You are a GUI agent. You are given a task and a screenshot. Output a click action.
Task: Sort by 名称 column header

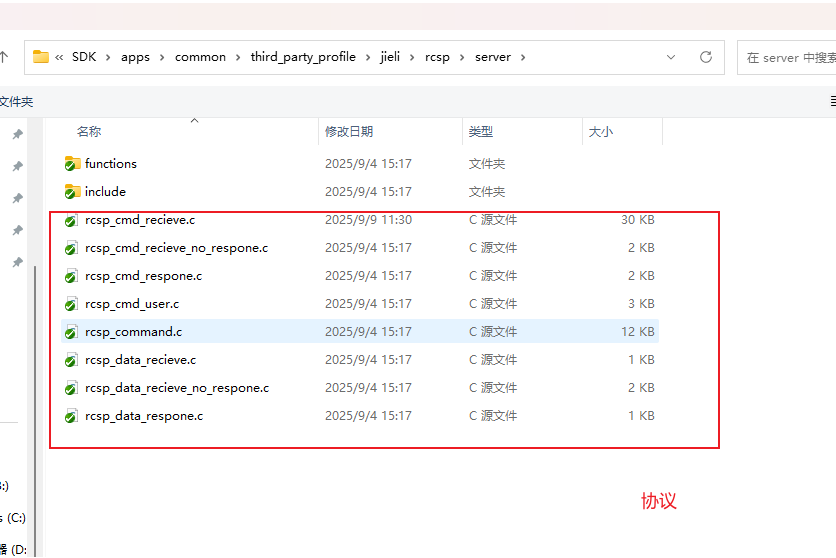pyautogui.click(x=89, y=131)
